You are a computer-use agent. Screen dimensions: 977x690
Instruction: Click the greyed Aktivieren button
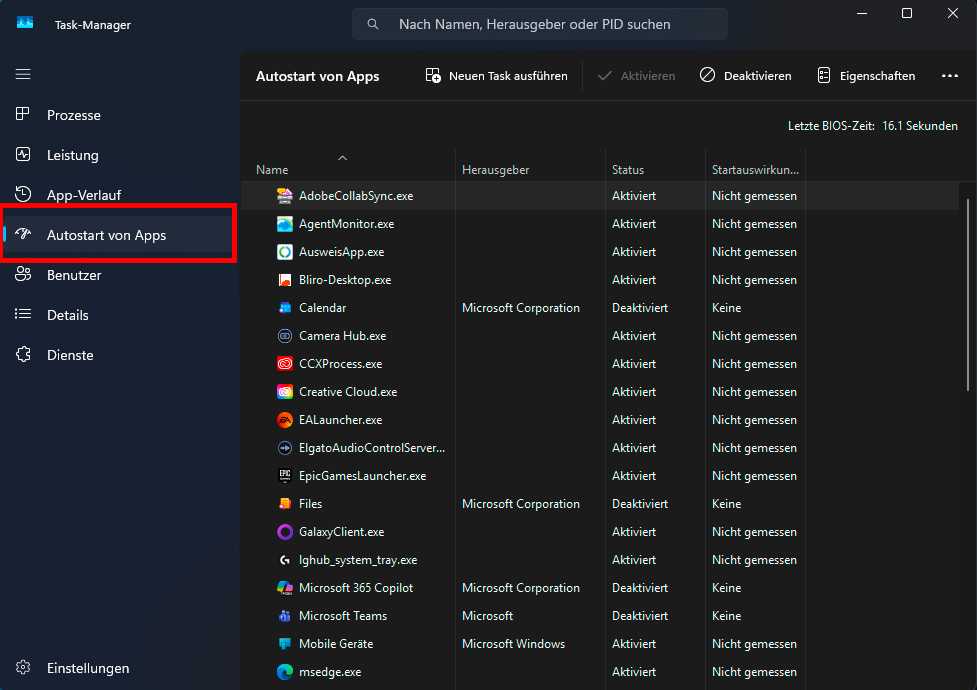click(636, 76)
